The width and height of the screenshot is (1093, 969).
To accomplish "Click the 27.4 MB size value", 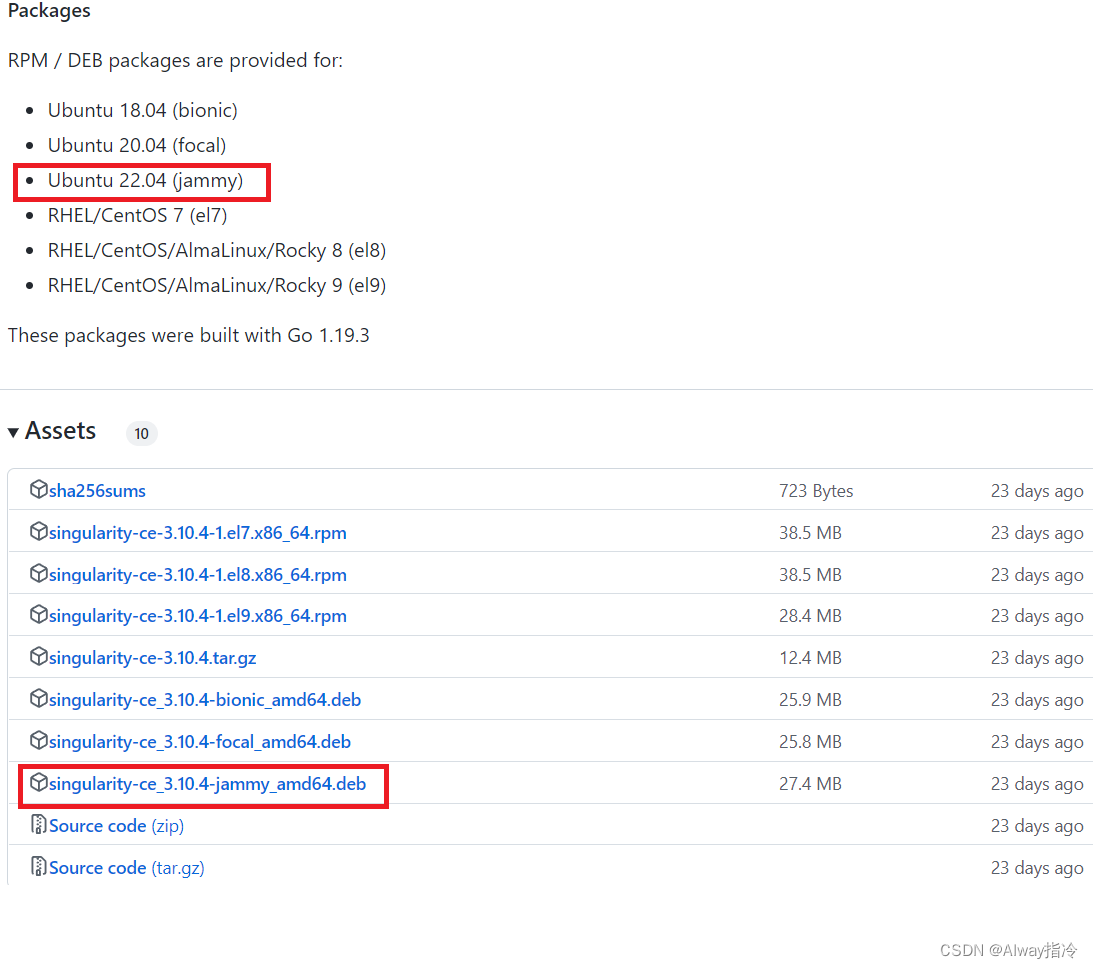I will pyautogui.click(x=811, y=784).
